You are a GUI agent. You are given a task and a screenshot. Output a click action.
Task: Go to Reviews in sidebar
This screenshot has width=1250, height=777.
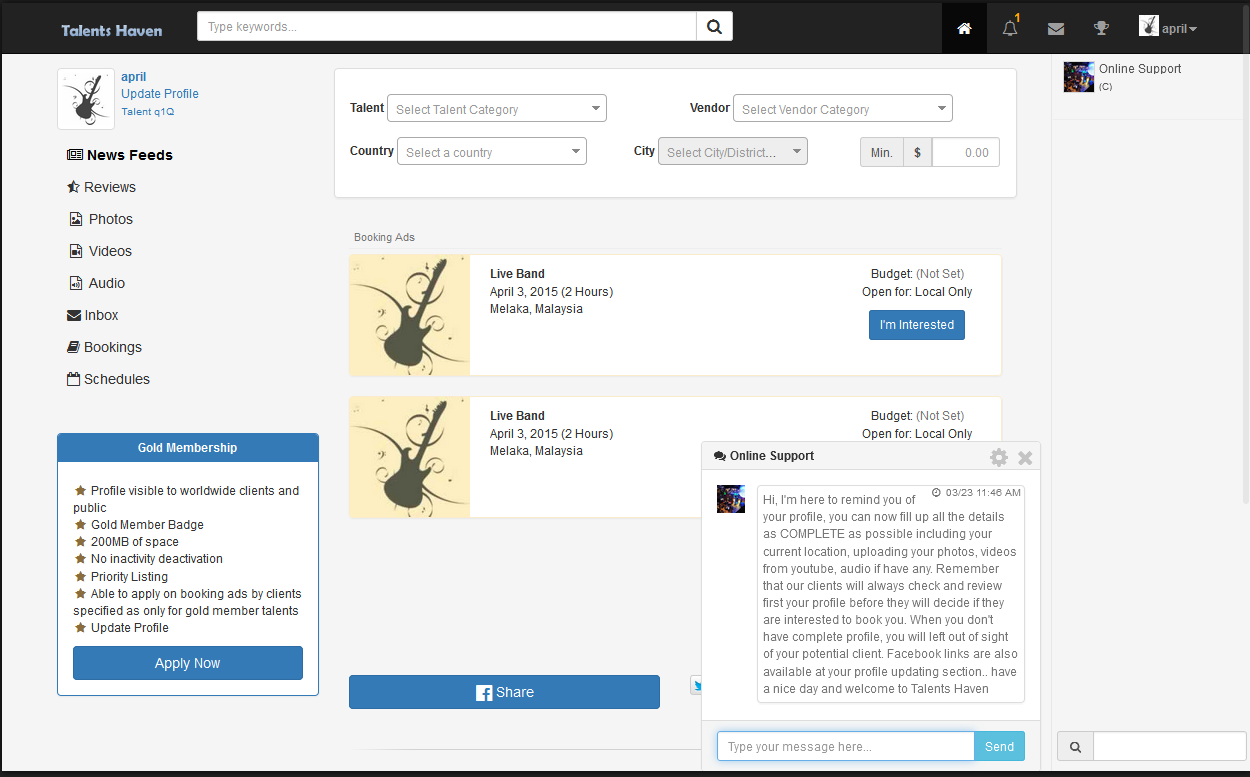tap(109, 187)
